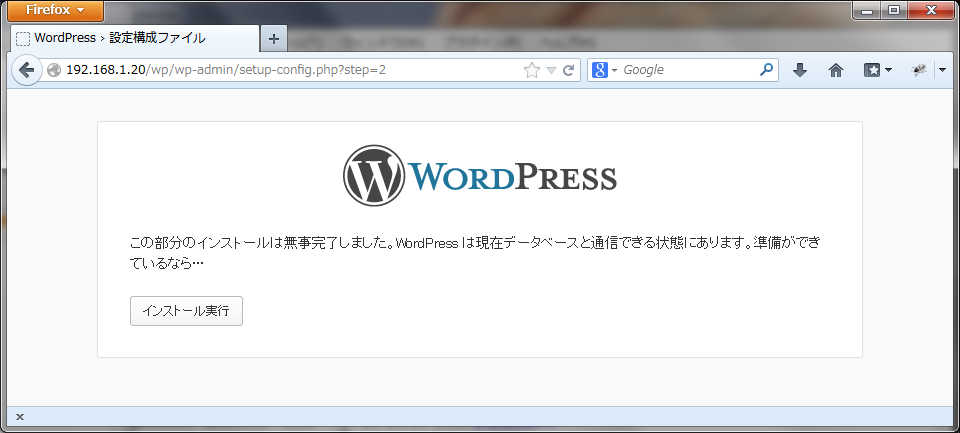Open the Google search engine selector
960x433 pixels.
[x=605, y=70]
